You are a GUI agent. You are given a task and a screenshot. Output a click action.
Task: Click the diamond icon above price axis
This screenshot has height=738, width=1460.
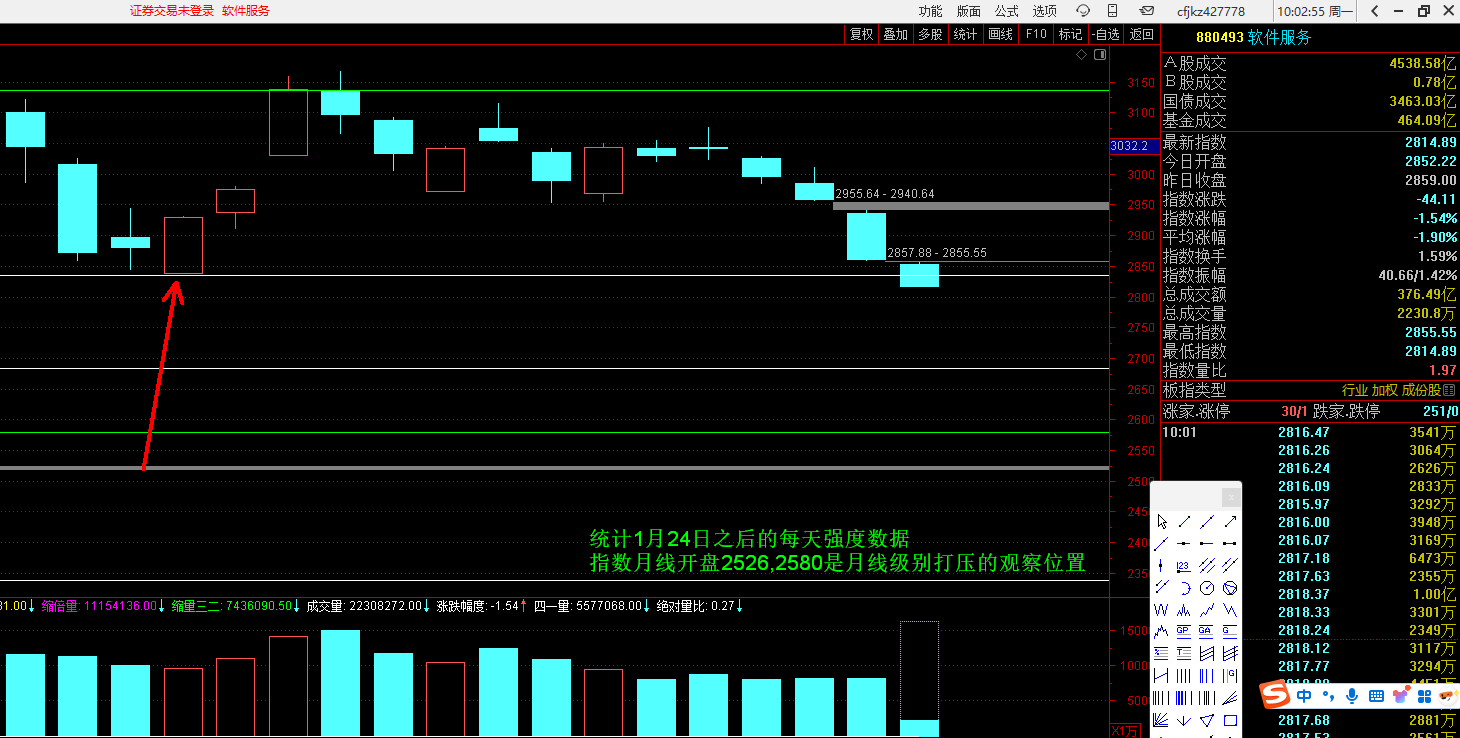1081,54
